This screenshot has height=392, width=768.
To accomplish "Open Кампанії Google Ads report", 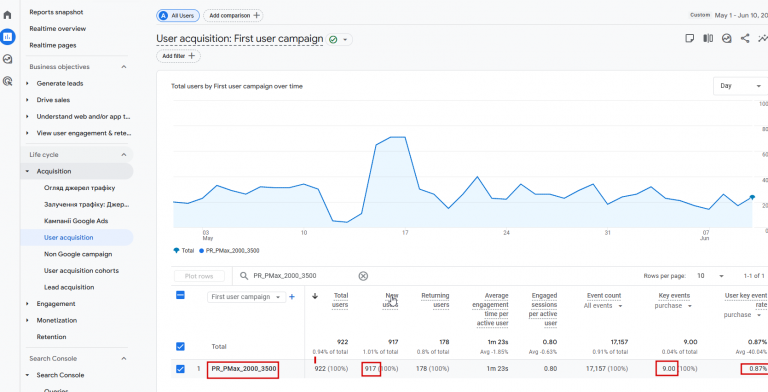I will [x=76, y=221].
